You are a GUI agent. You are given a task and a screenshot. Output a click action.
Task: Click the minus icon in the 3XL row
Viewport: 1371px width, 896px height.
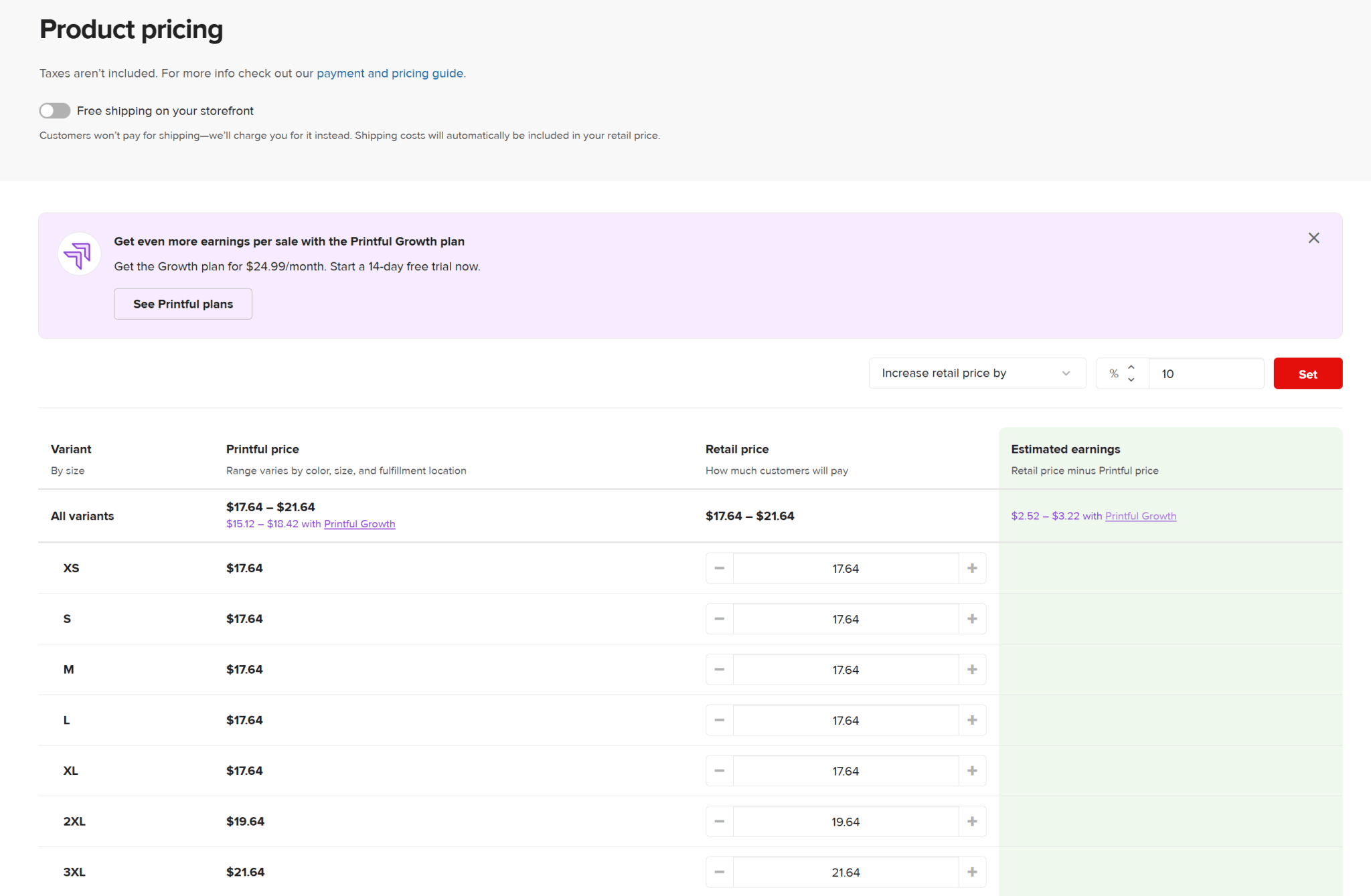pyautogui.click(x=720, y=872)
